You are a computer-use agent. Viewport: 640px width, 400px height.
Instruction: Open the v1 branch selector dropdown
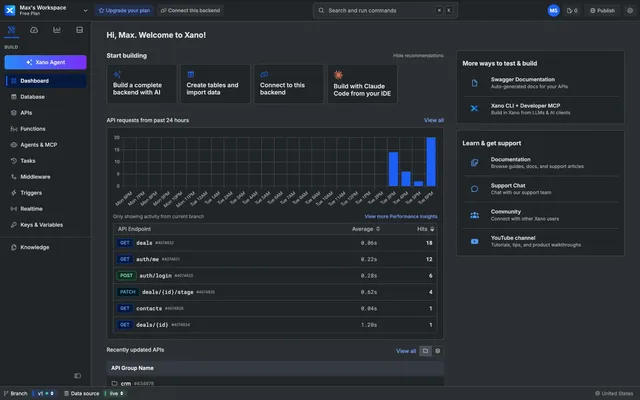(45, 393)
